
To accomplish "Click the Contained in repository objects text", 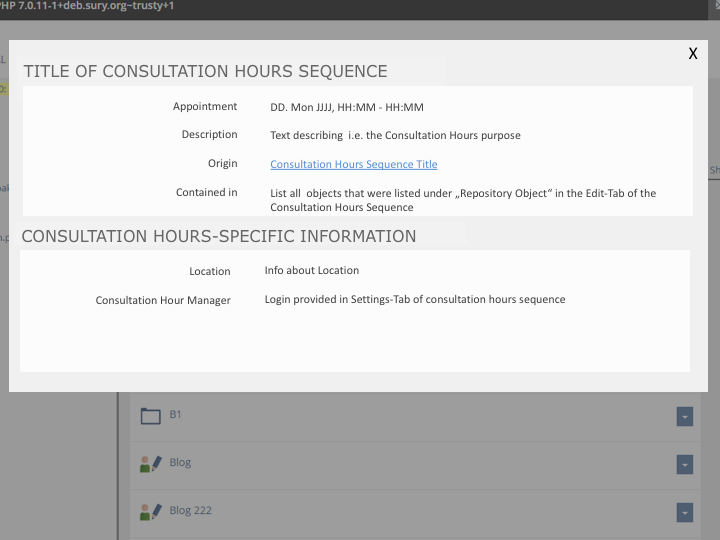I will [x=463, y=200].
